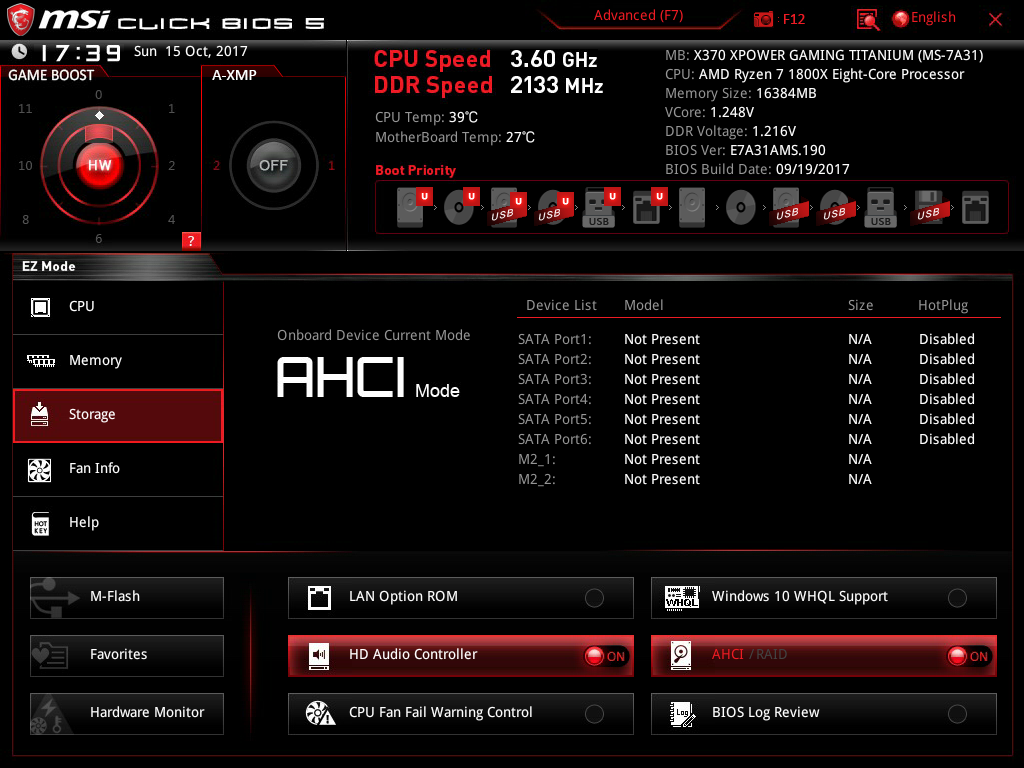Open BIOS Log Review
The width and height of the screenshot is (1024, 768).
[824, 713]
